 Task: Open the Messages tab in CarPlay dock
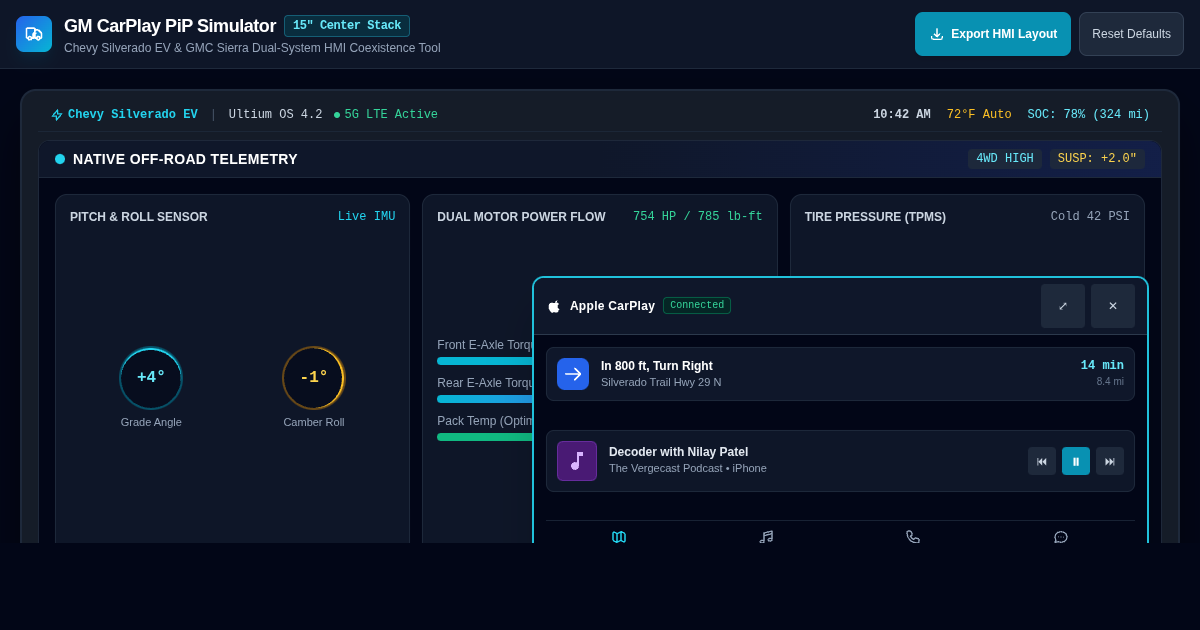pos(1061,537)
